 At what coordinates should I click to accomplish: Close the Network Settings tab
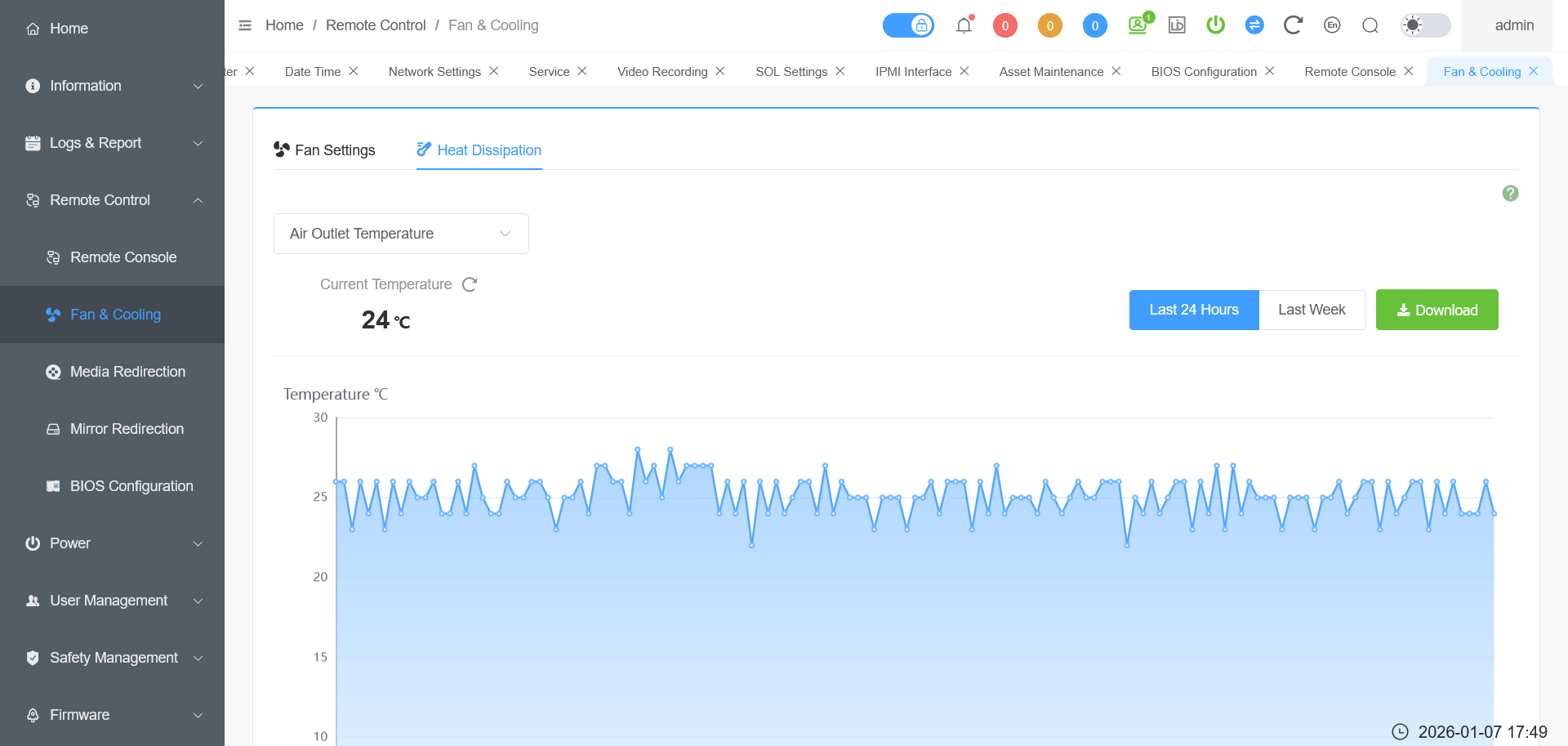[x=494, y=72]
